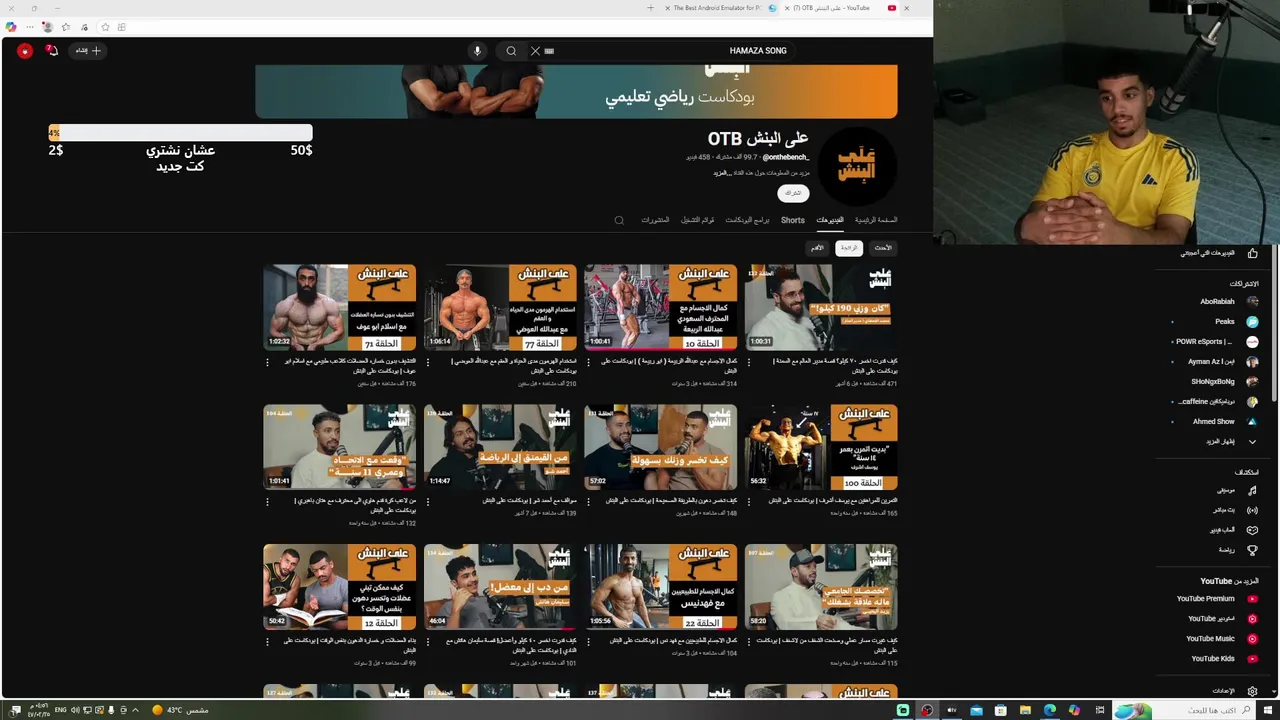This screenshot has height=720, width=1280.
Task: Open the episode 100 video thumbnail
Action: pos(821,447)
